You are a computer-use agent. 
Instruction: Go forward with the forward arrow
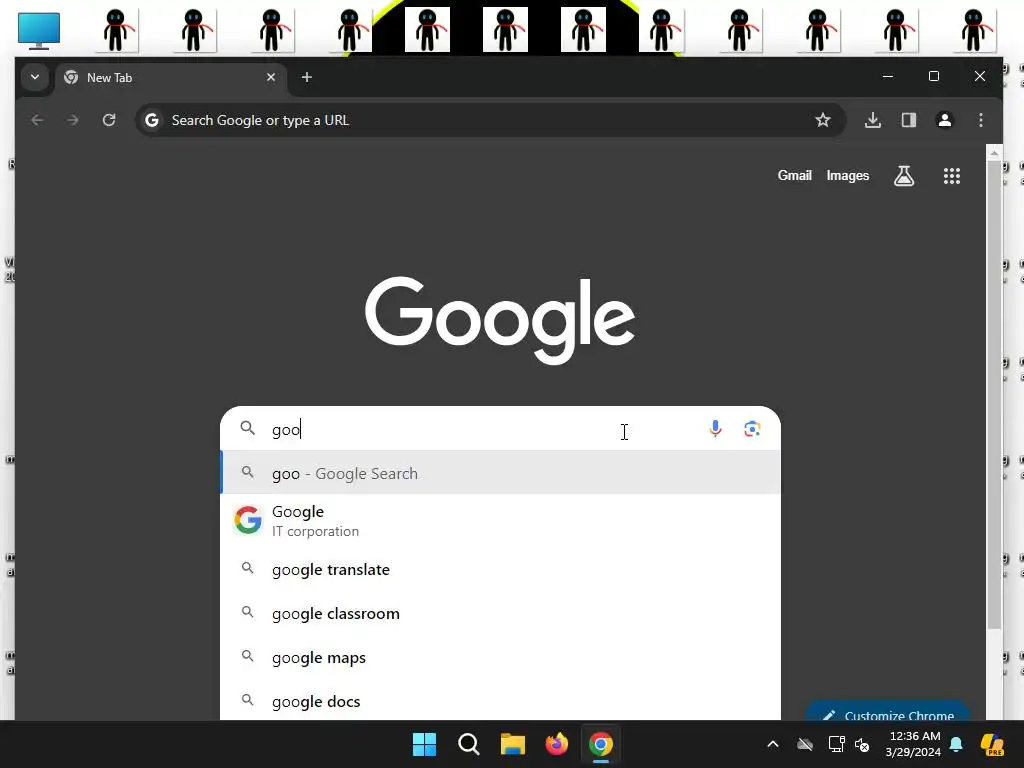click(x=72, y=120)
